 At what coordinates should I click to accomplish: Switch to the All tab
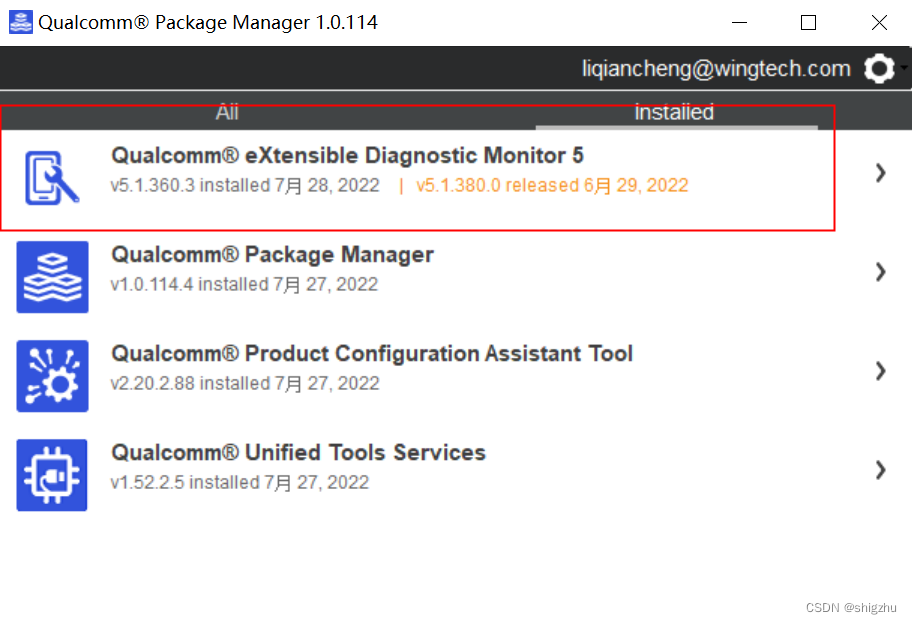pyautogui.click(x=227, y=113)
